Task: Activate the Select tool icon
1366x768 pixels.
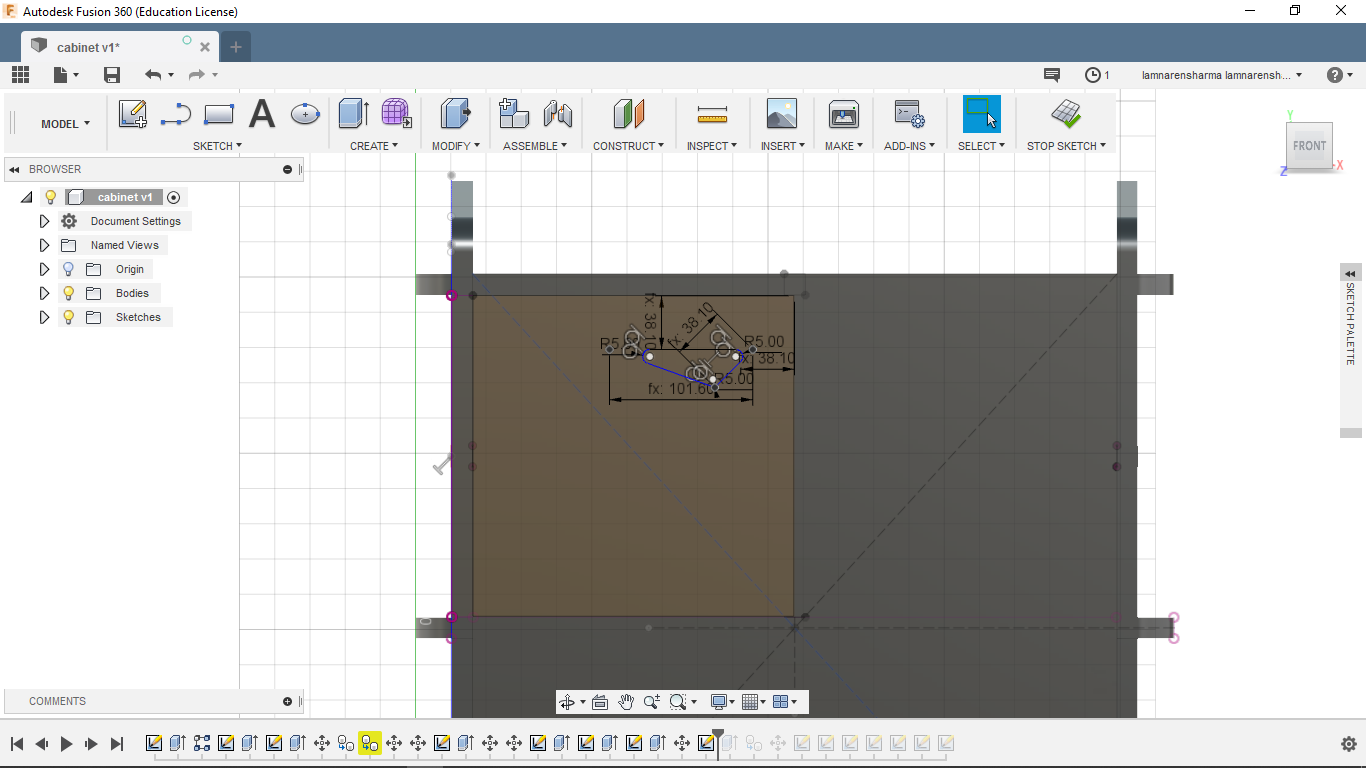Action: pyautogui.click(x=981, y=114)
